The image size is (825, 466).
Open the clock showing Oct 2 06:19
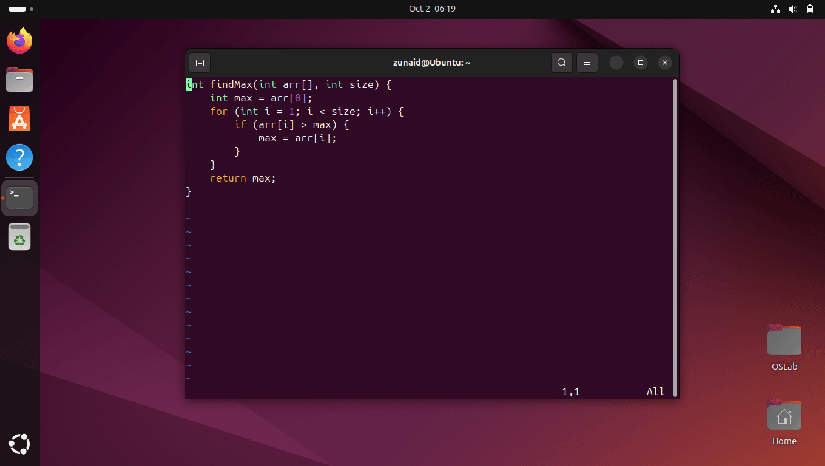tap(432, 9)
